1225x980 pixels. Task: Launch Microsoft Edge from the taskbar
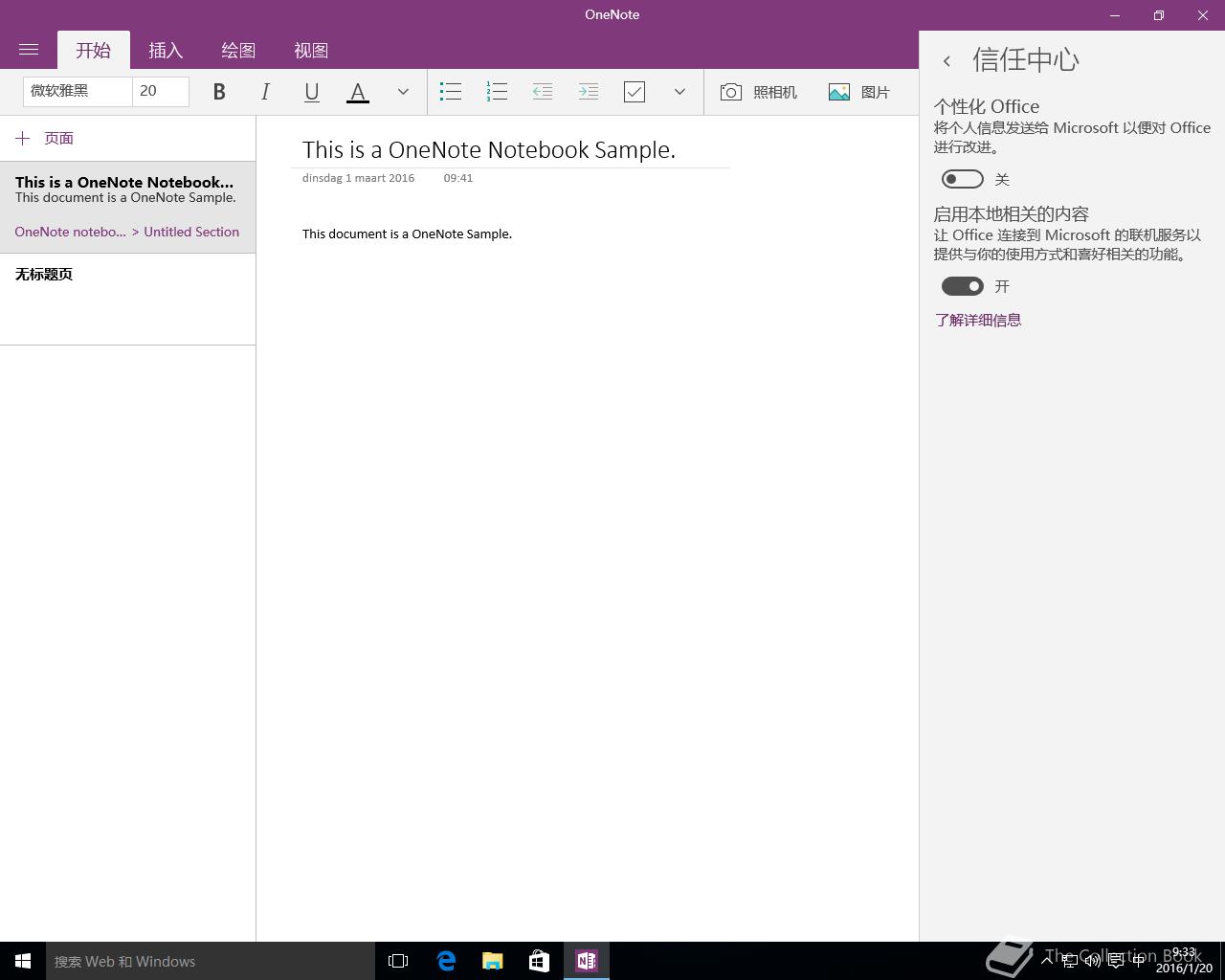point(446,961)
